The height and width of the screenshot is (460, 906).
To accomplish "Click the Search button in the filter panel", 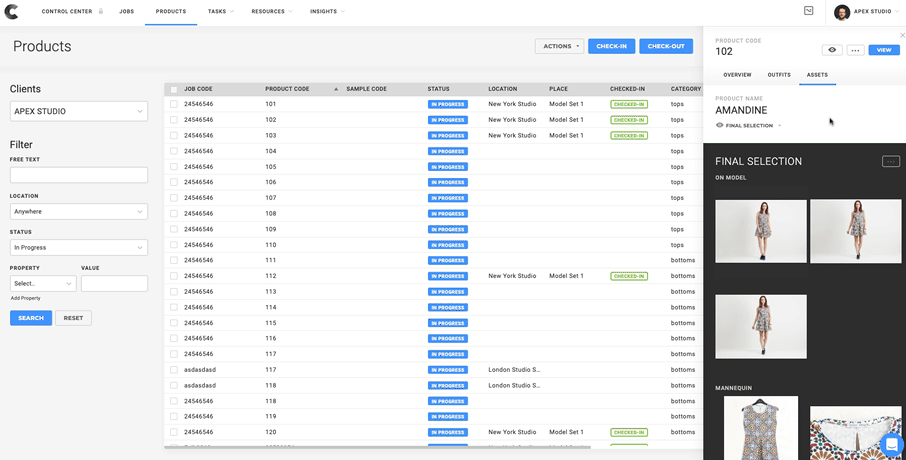I will 31,318.
